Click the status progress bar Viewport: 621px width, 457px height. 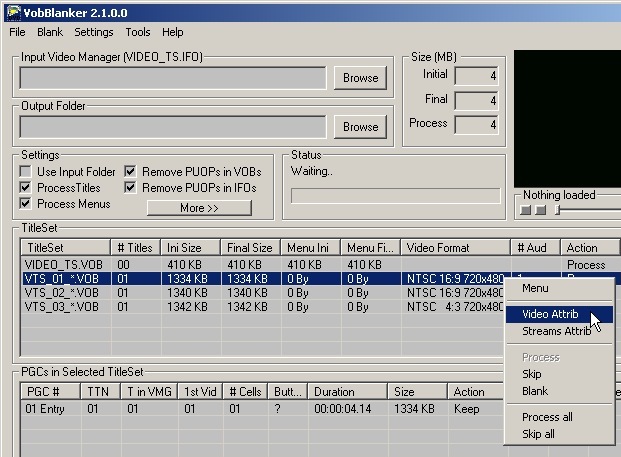[x=396, y=196]
